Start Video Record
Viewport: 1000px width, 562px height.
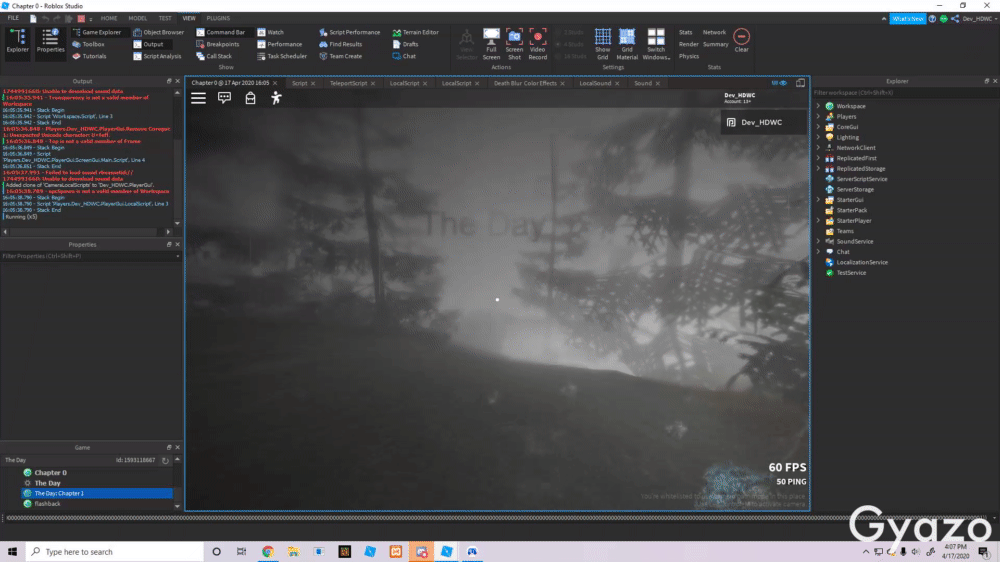click(x=538, y=44)
